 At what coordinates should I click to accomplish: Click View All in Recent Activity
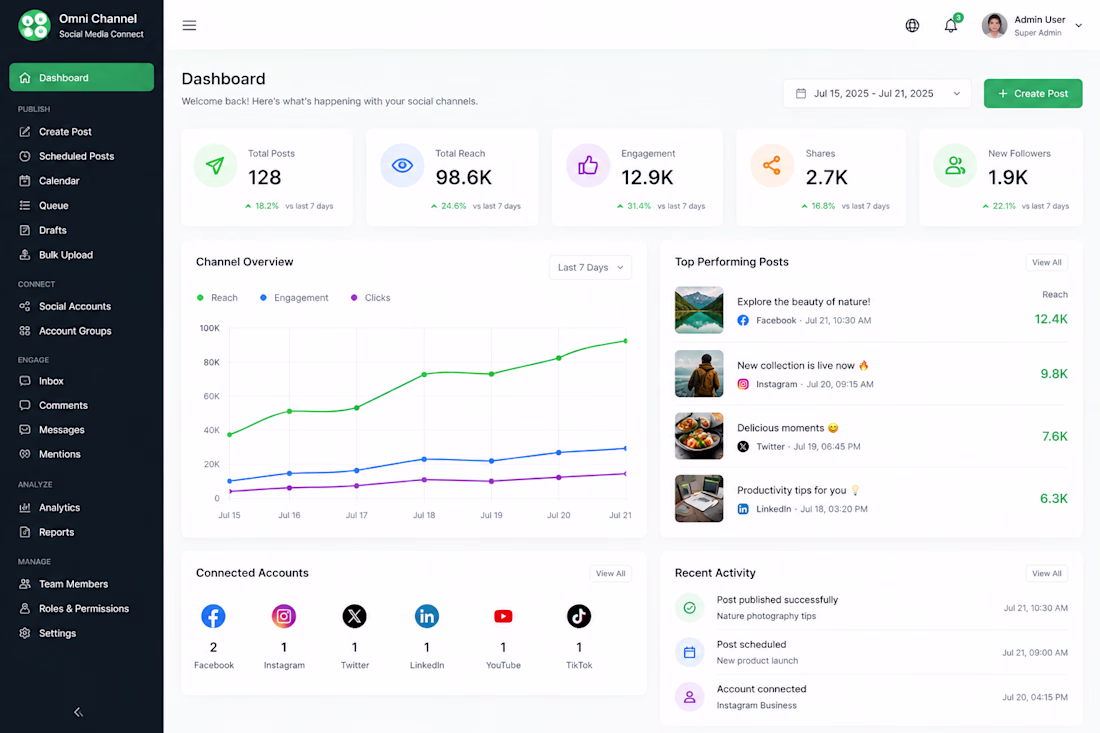(1047, 573)
